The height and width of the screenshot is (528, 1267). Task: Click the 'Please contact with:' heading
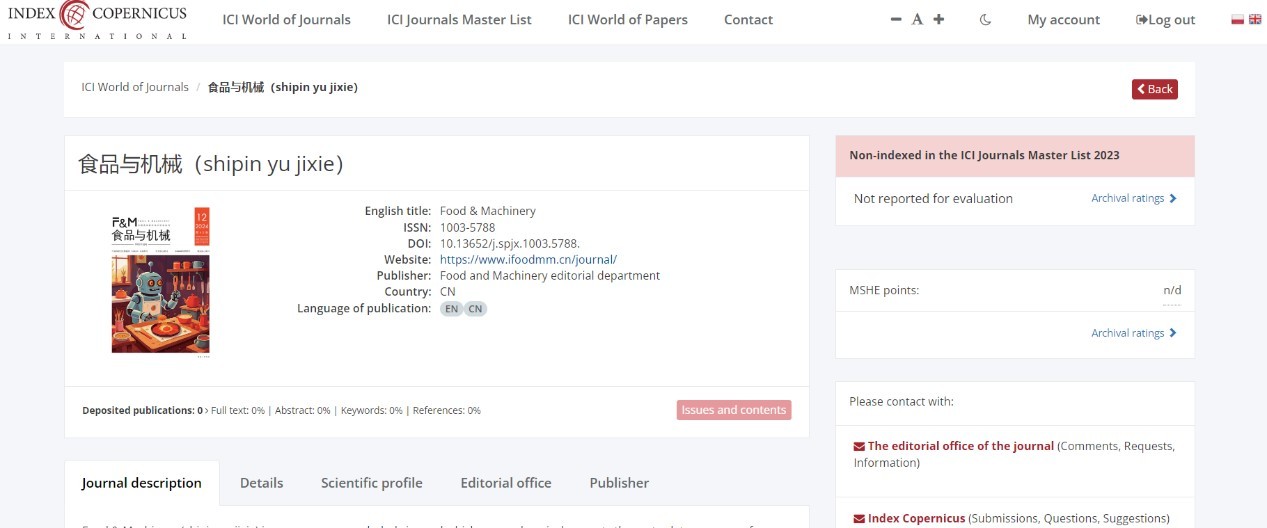coord(902,401)
